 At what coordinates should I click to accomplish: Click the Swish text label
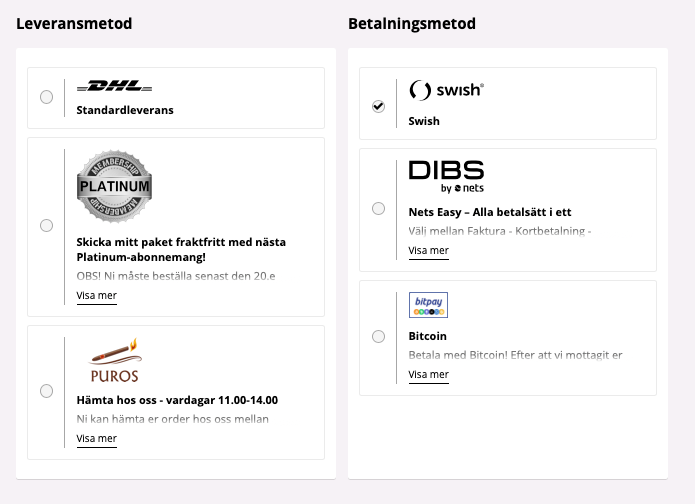pyautogui.click(x=424, y=121)
